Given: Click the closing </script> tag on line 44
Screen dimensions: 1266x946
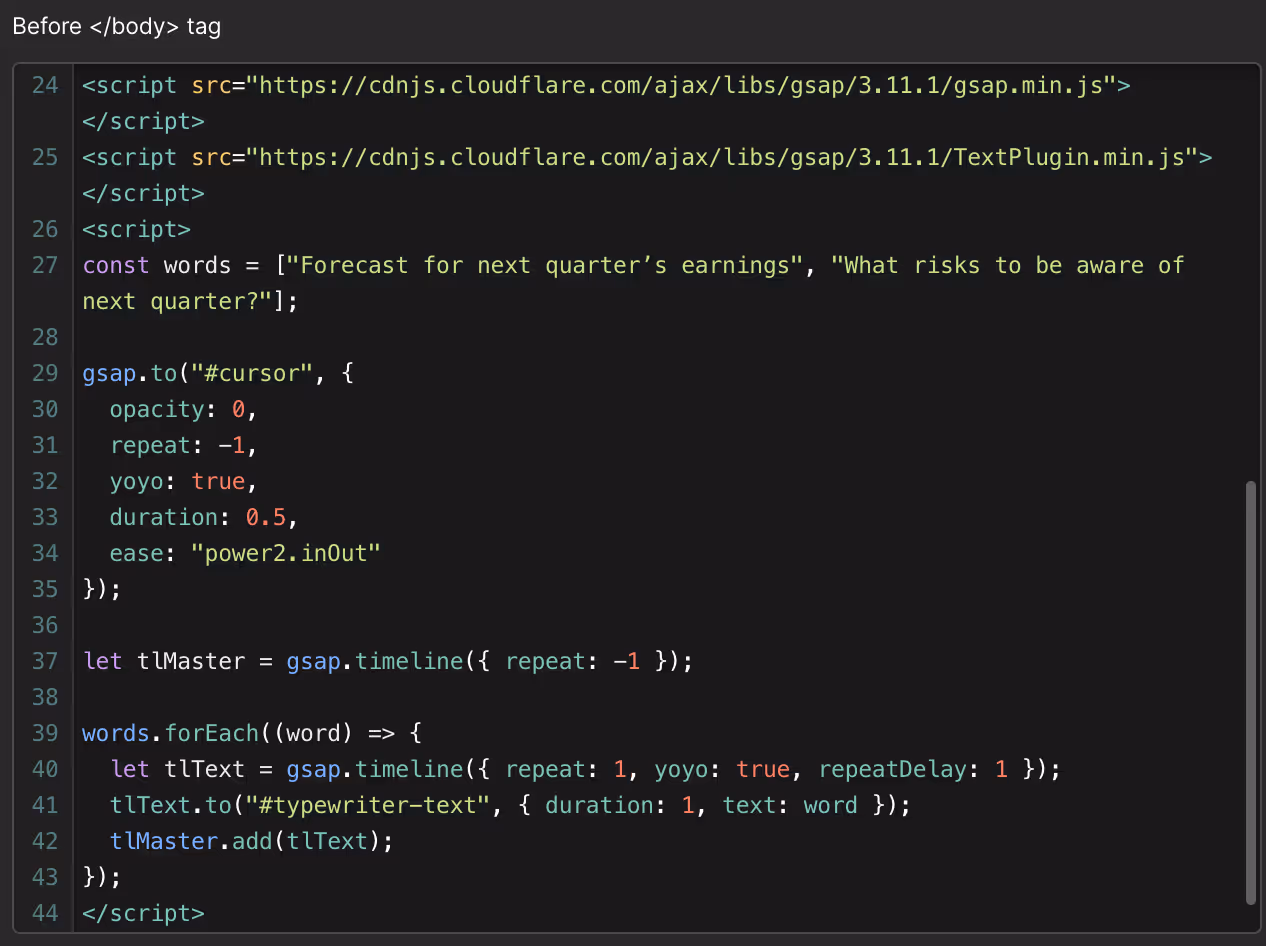Looking at the screenshot, I should (x=143, y=913).
